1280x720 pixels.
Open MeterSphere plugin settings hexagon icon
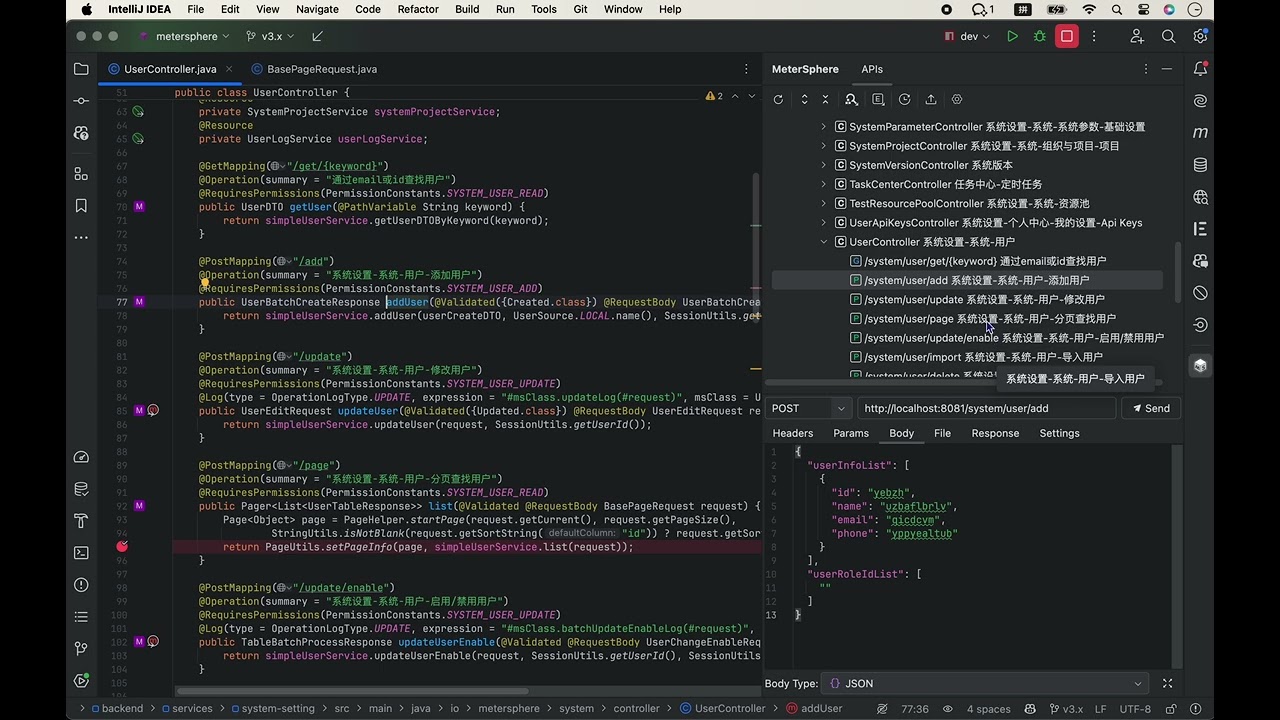coord(957,100)
